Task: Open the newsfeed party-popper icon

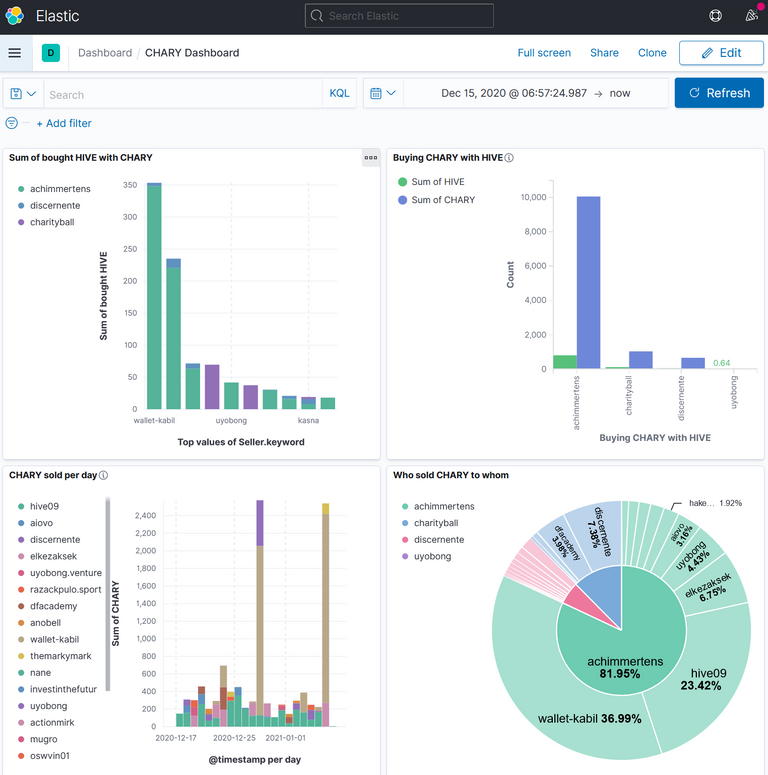Action: pyautogui.click(x=752, y=16)
